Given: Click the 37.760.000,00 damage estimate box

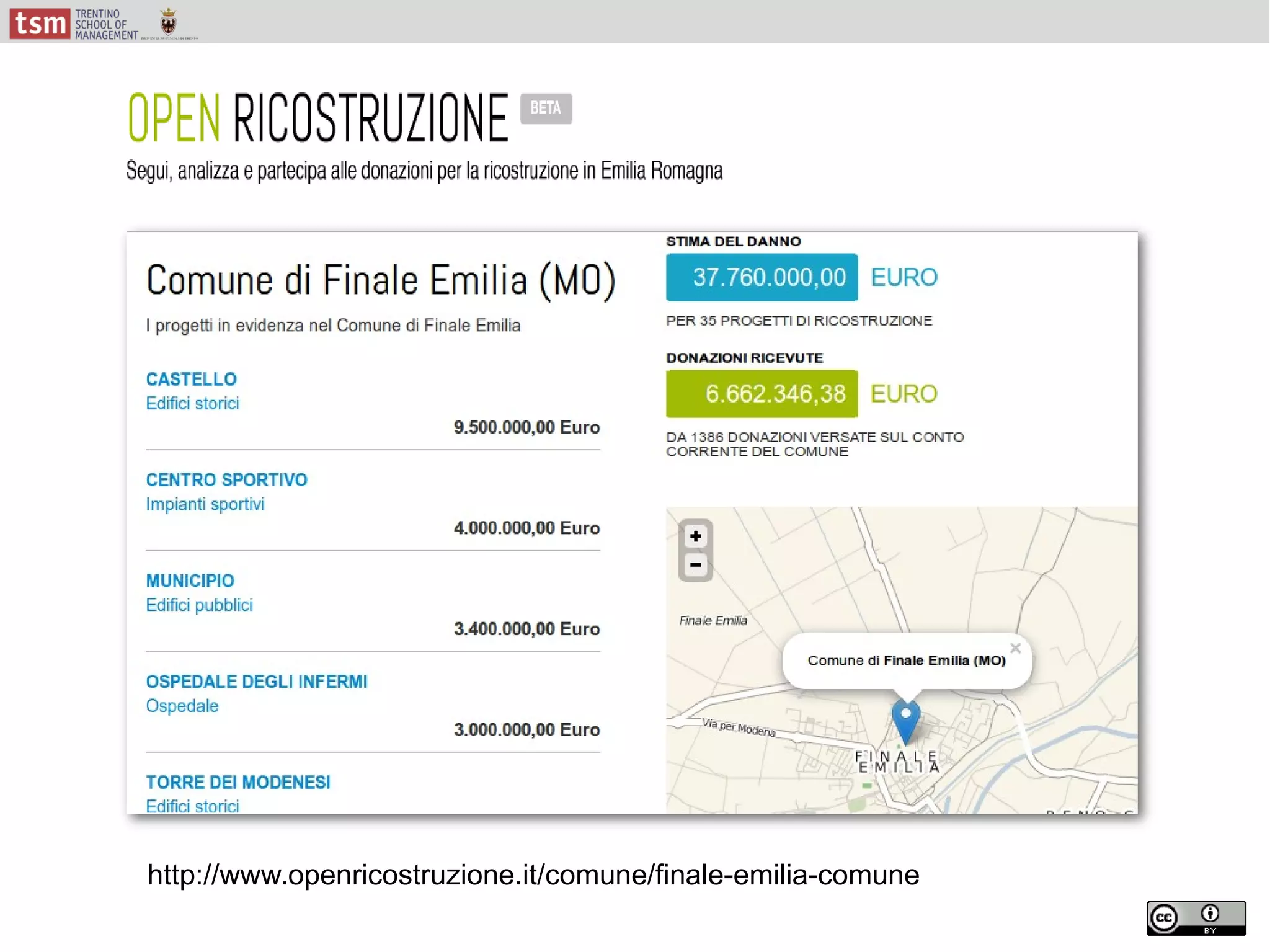Looking at the screenshot, I should [762, 277].
